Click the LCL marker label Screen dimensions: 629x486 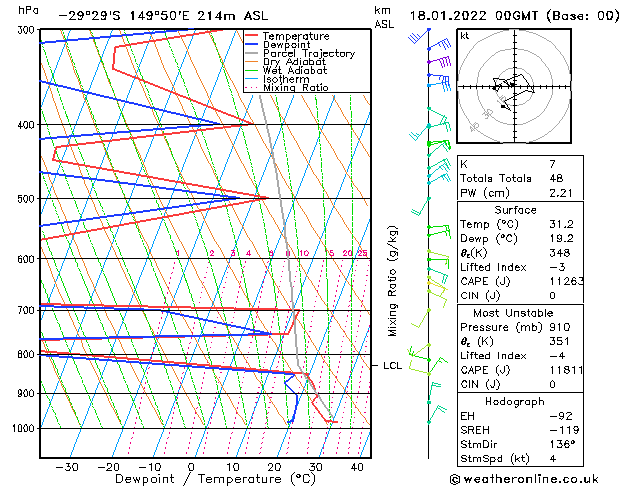click(x=392, y=366)
